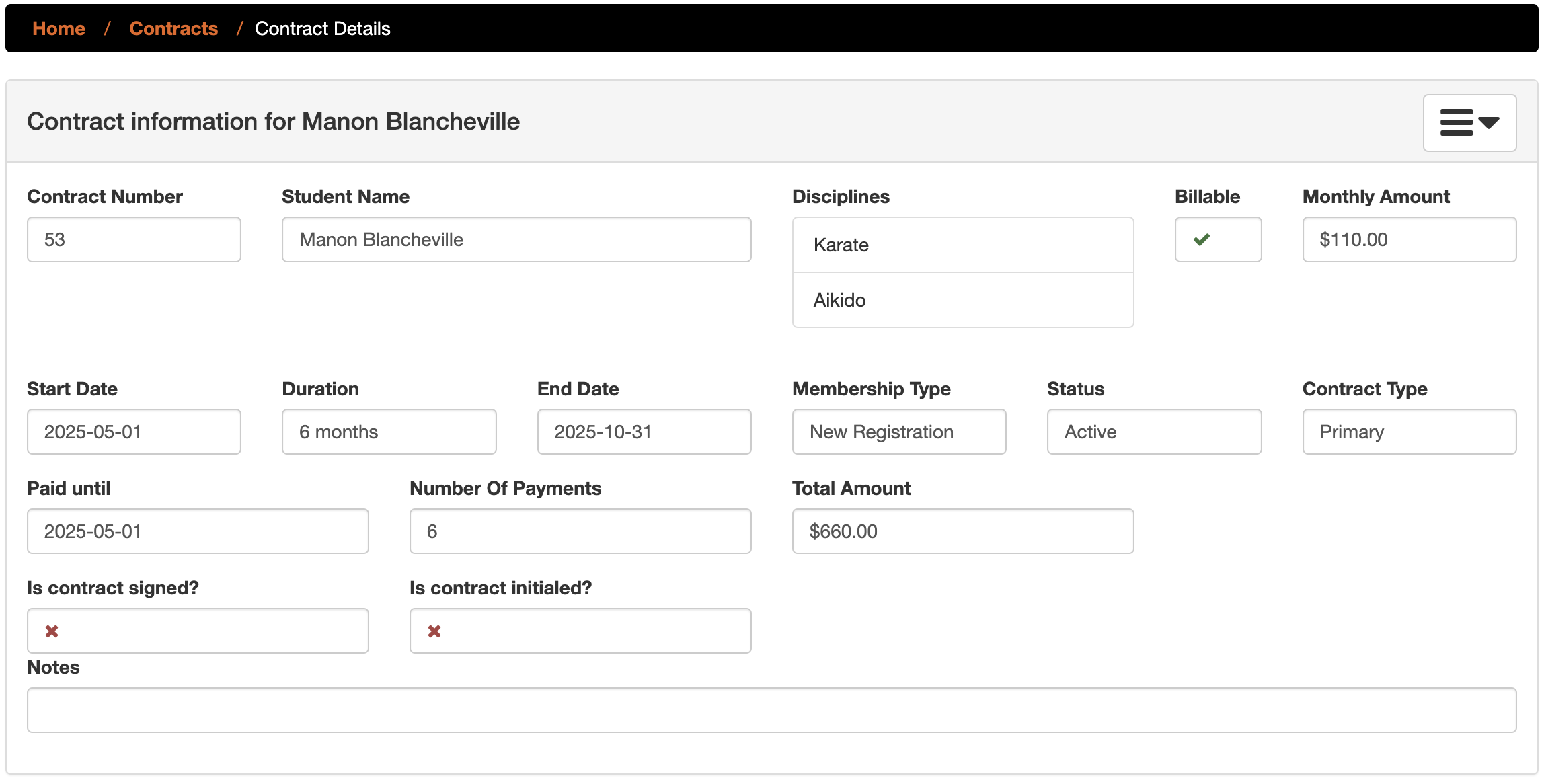Click the red X under contract signed
Image resolution: width=1544 pixels, height=784 pixels.
click(52, 631)
